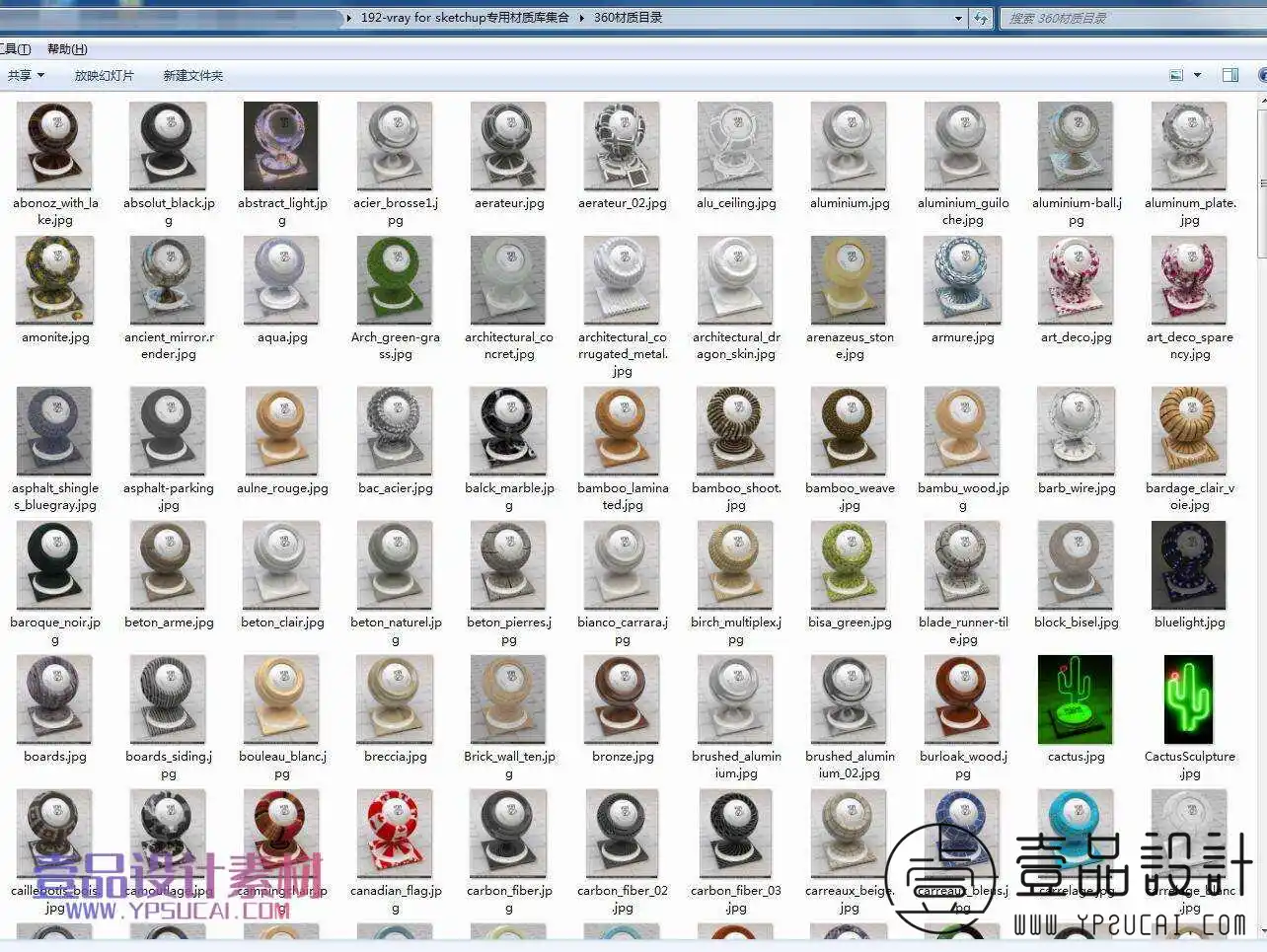Select bluelight.jpg thumbnail
The width and height of the screenshot is (1267, 952).
pyautogui.click(x=1189, y=565)
